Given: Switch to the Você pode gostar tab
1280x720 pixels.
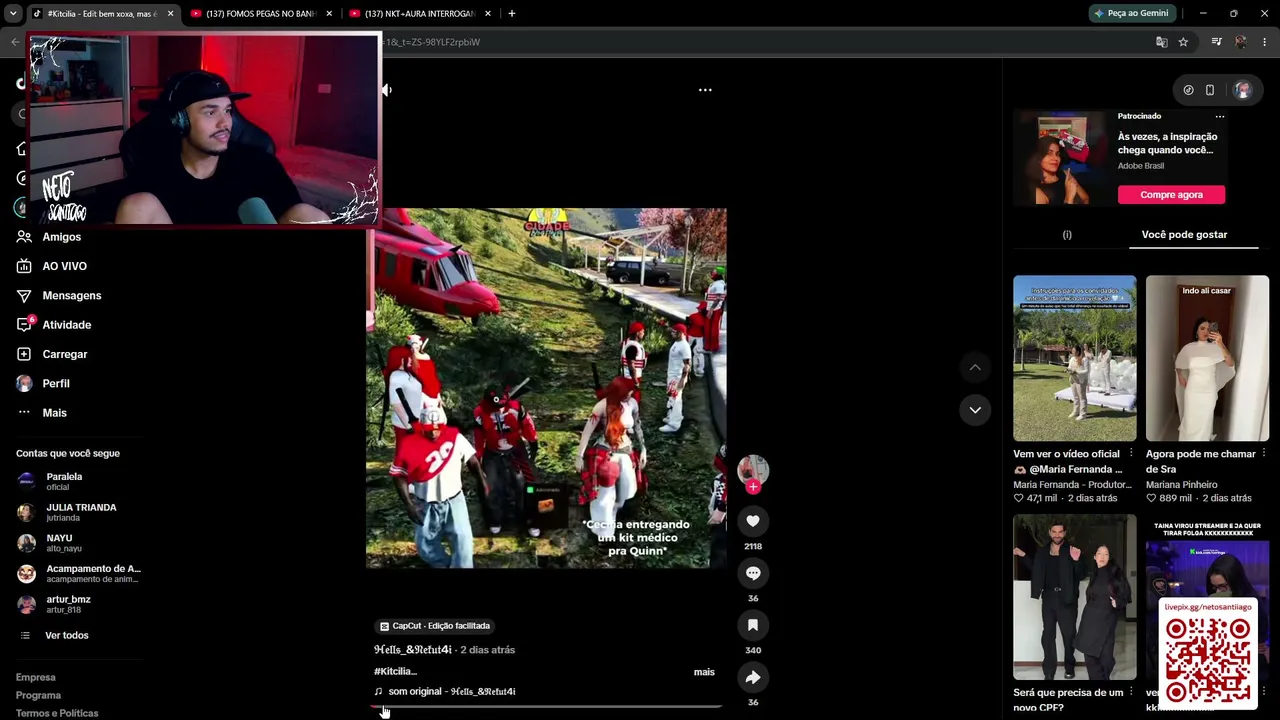Looking at the screenshot, I should (1184, 235).
